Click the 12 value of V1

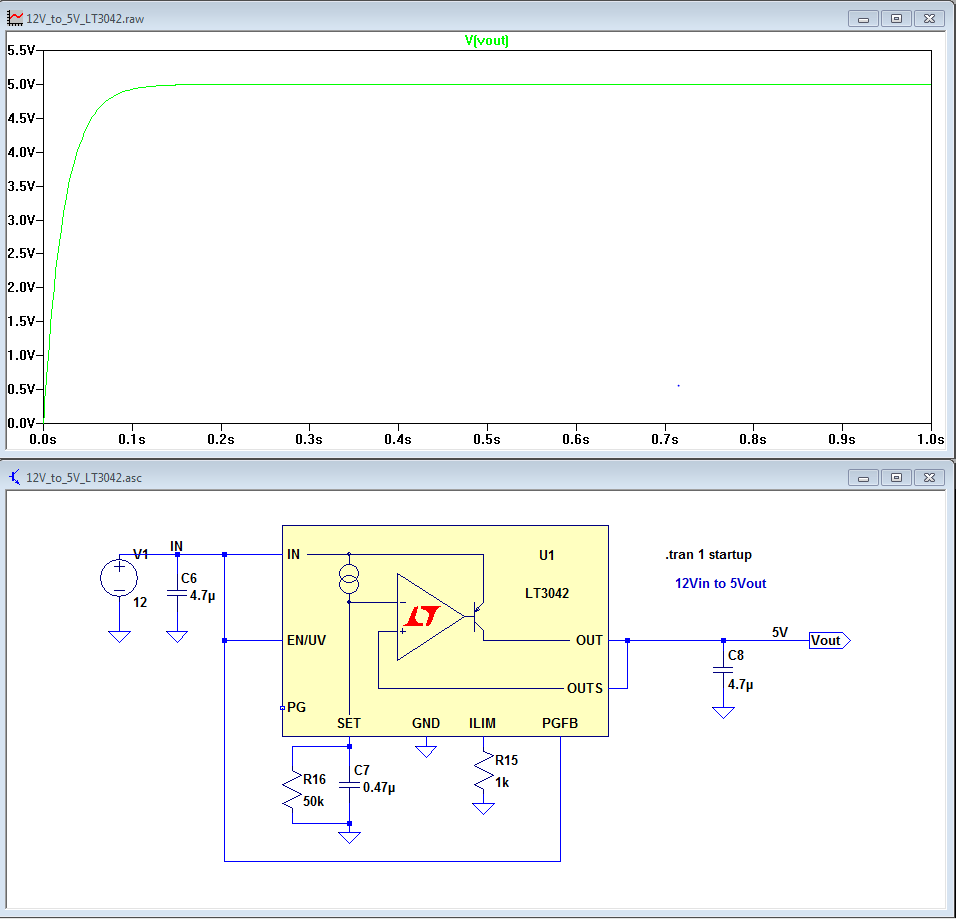[140, 603]
